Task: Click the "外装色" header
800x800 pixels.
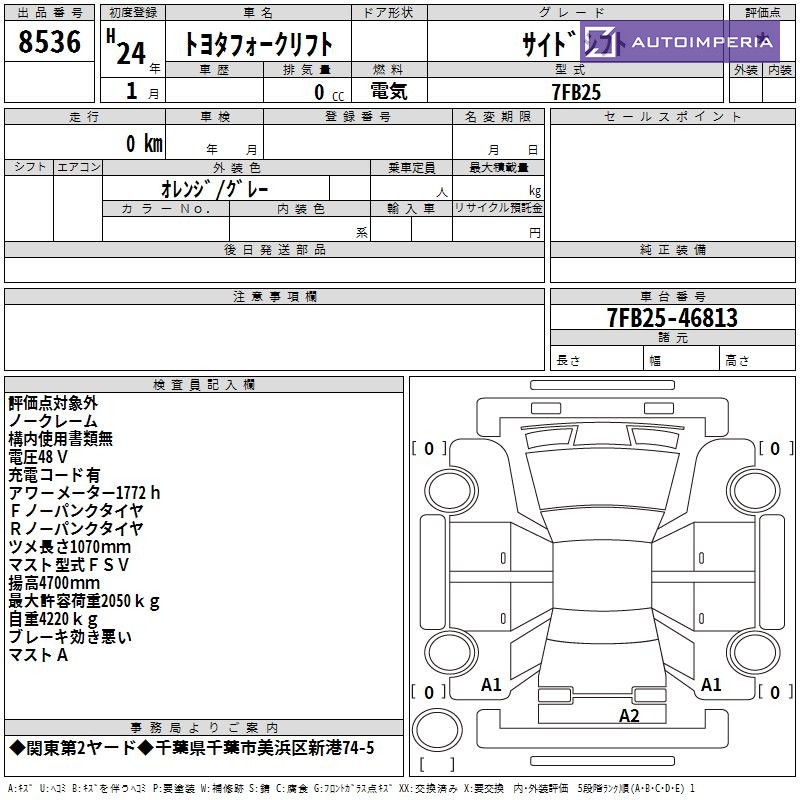Action: tap(236, 167)
